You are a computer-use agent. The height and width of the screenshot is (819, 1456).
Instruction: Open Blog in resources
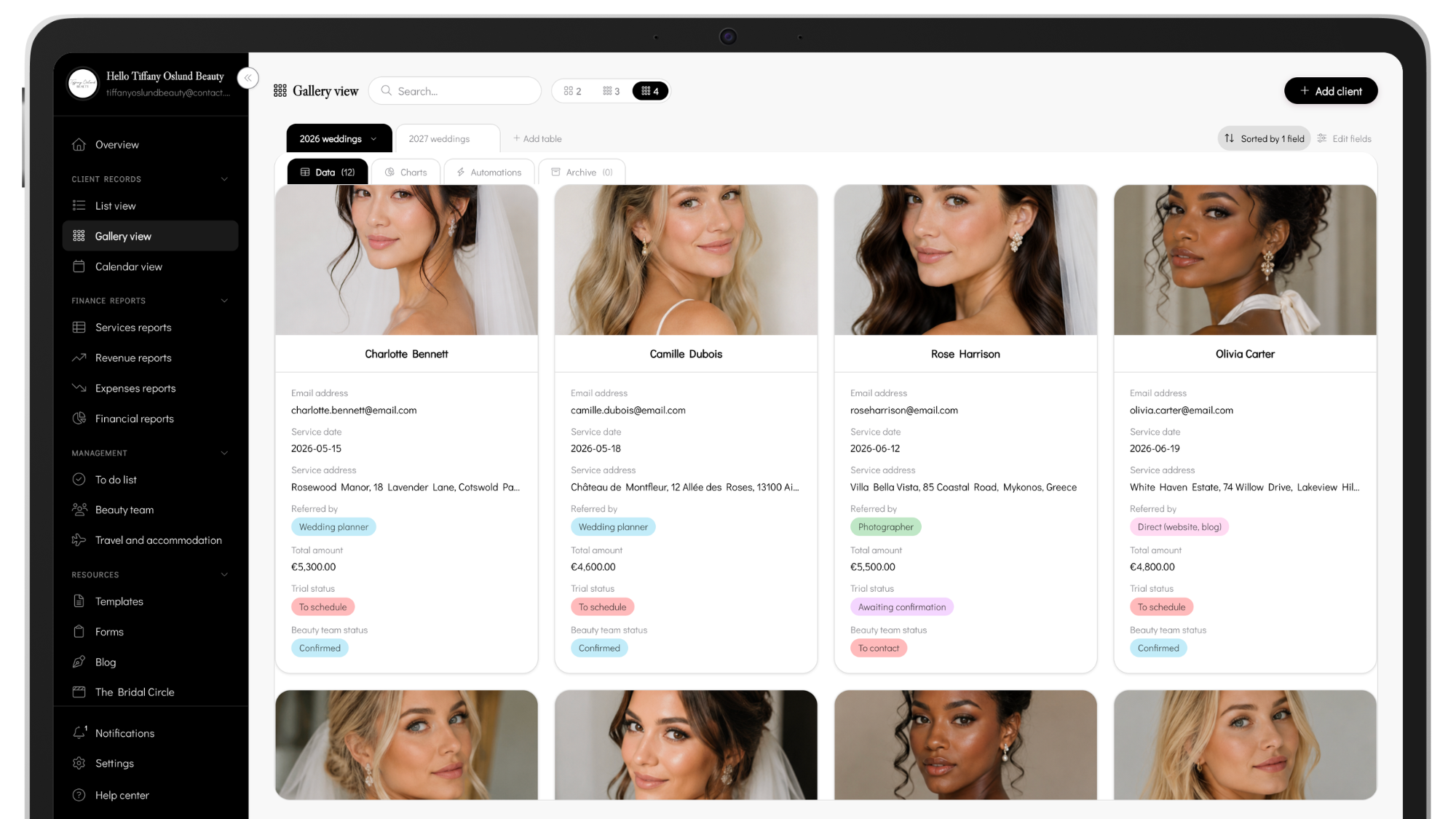pyautogui.click(x=150, y=662)
